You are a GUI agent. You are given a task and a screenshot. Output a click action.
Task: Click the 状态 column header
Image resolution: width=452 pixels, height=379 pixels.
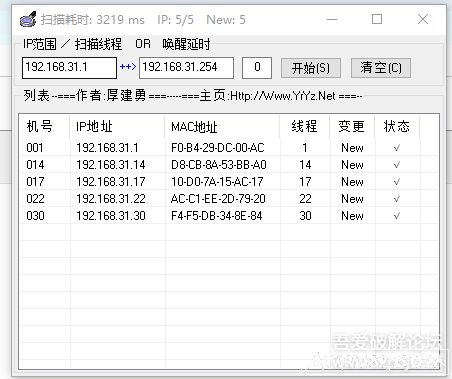tap(397, 127)
